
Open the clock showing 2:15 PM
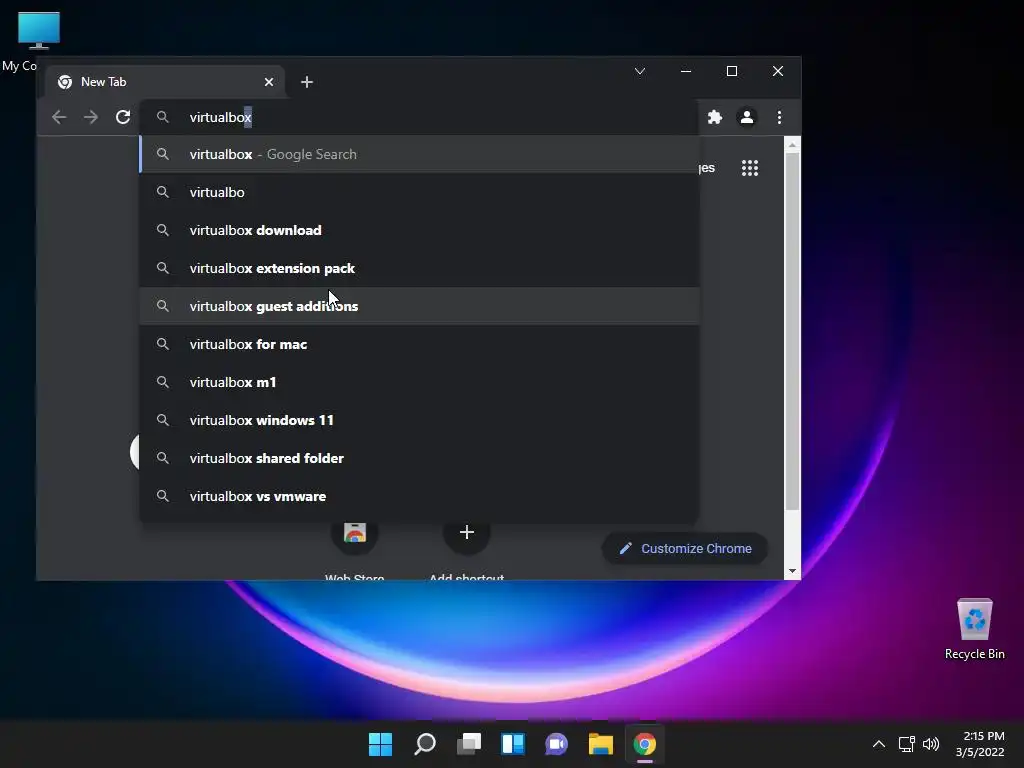[980, 744]
